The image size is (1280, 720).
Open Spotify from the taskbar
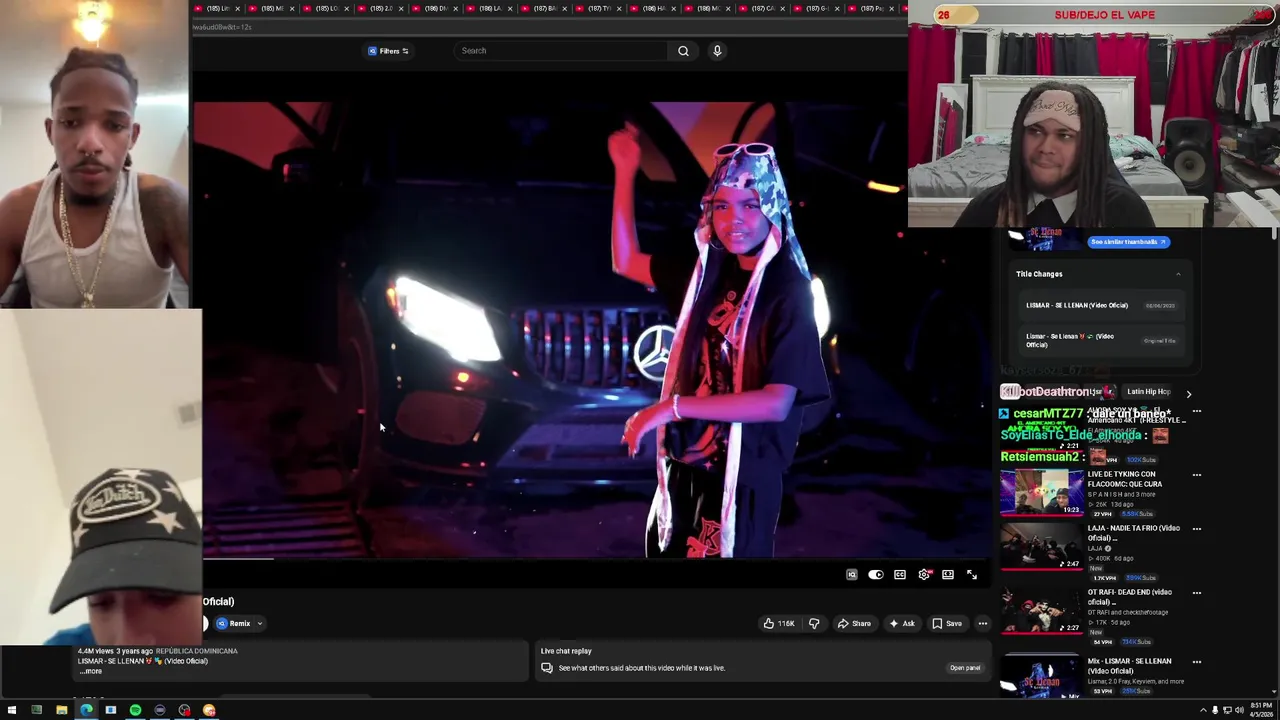click(135, 710)
